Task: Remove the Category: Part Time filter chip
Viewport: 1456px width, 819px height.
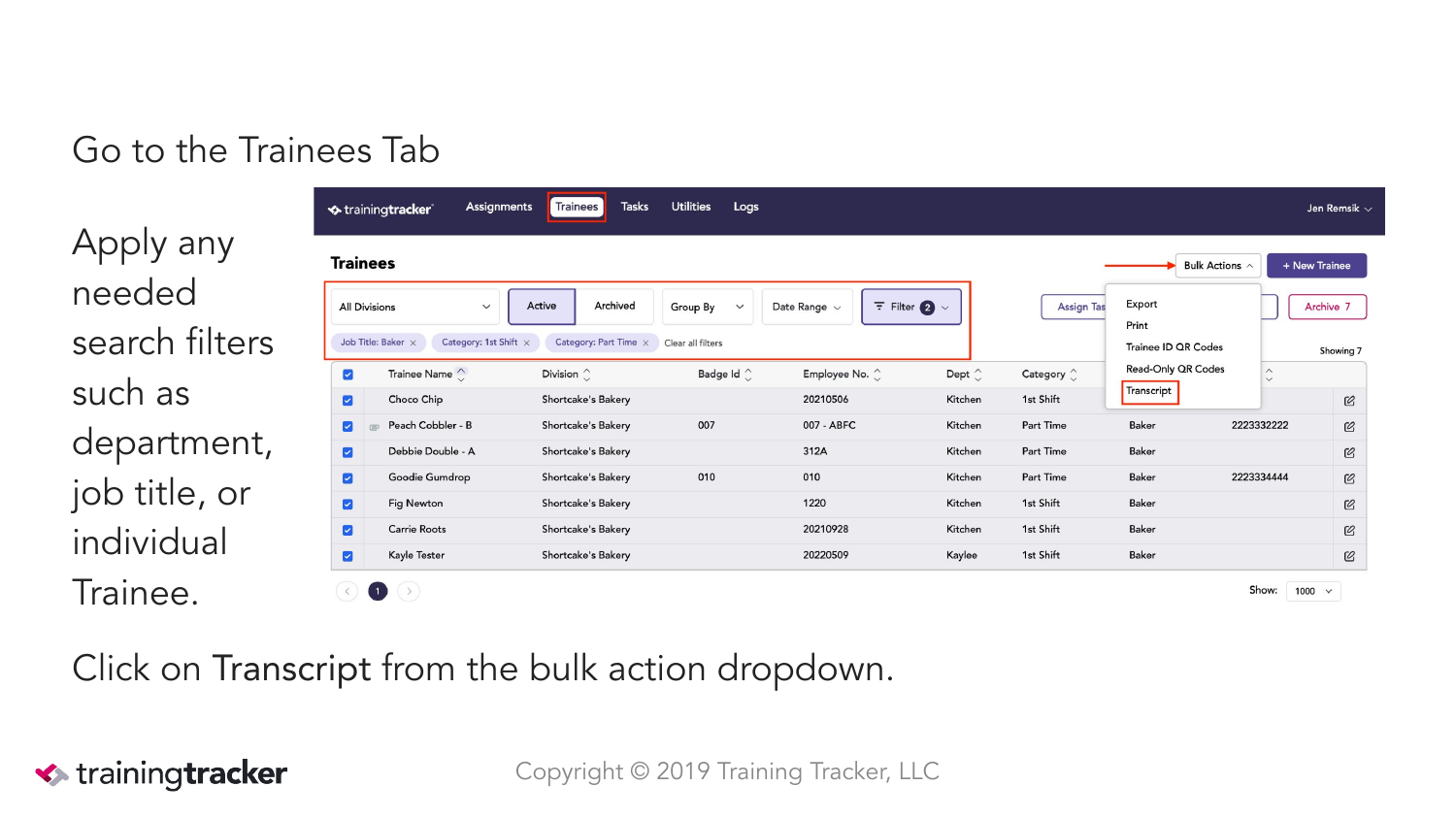Action: pyautogui.click(x=645, y=344)
